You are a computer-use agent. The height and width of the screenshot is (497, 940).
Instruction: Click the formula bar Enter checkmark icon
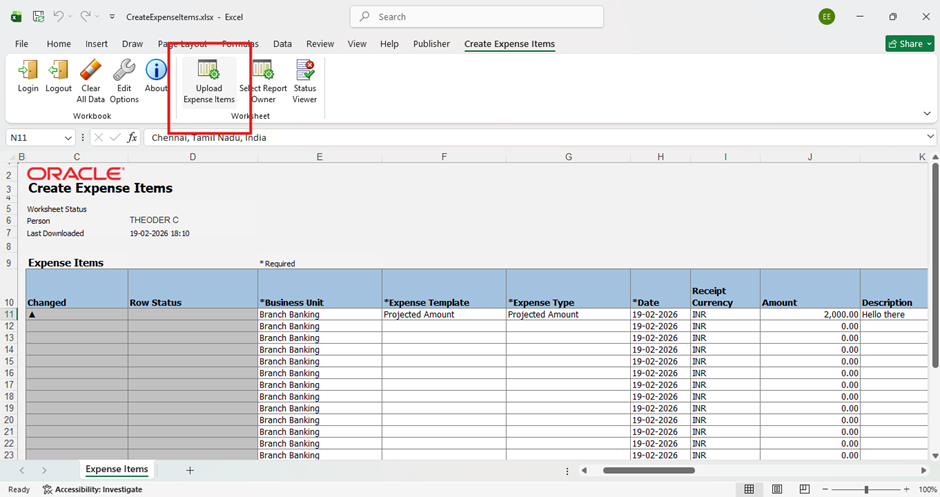point(115,137)
